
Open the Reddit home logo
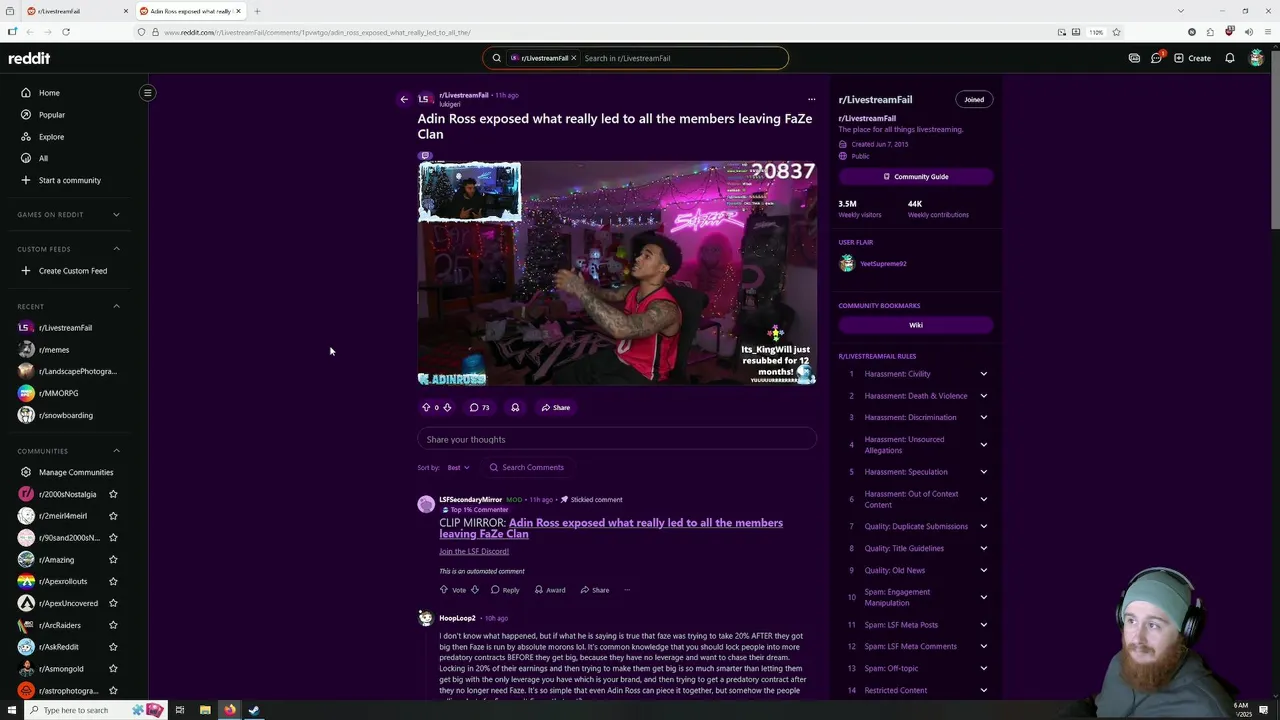click(x=29, y=58)
